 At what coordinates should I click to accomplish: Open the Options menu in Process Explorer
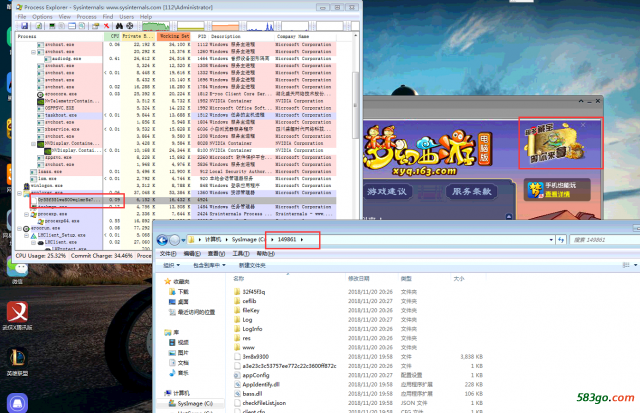coord(42,17)
